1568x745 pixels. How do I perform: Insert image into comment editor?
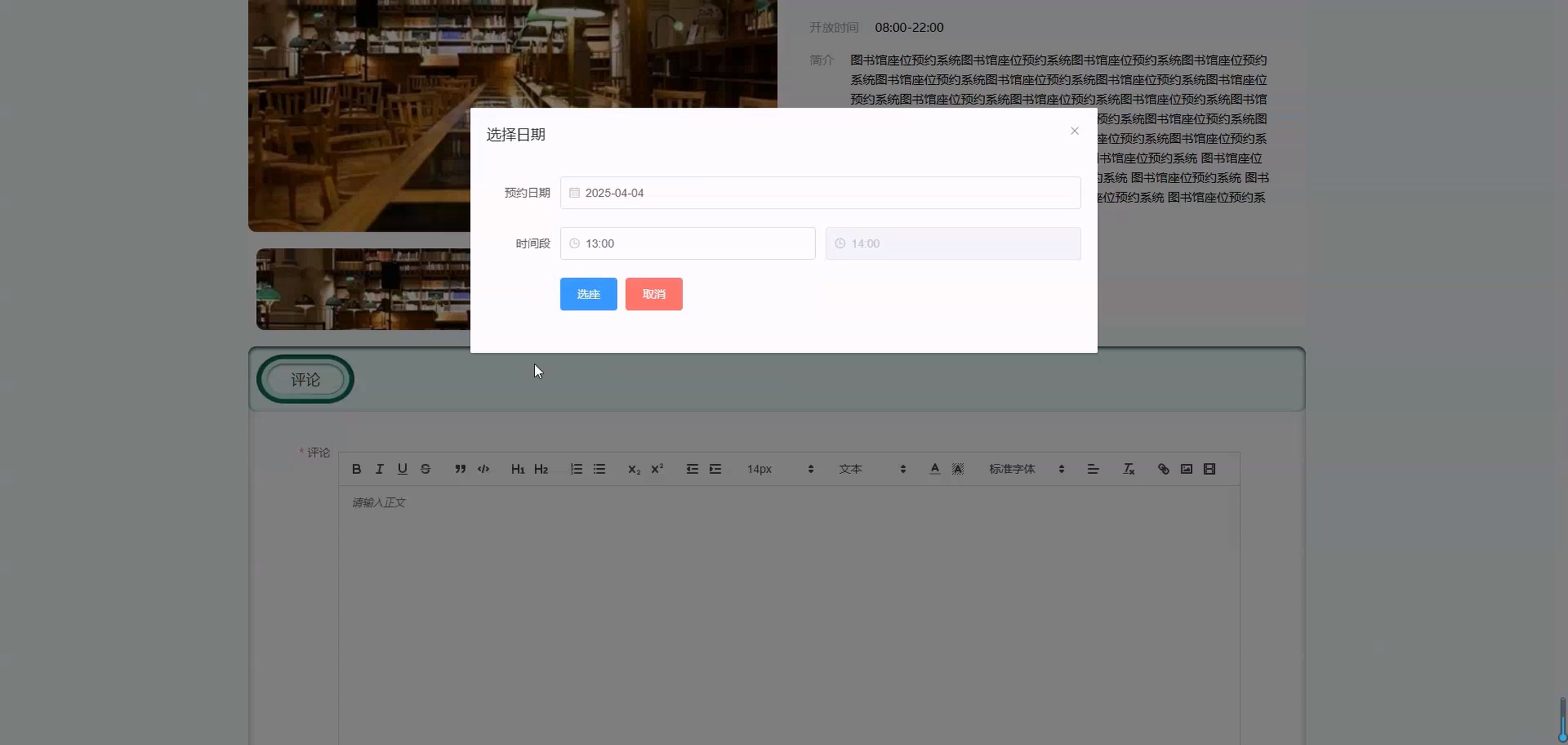coord(1186,469)
